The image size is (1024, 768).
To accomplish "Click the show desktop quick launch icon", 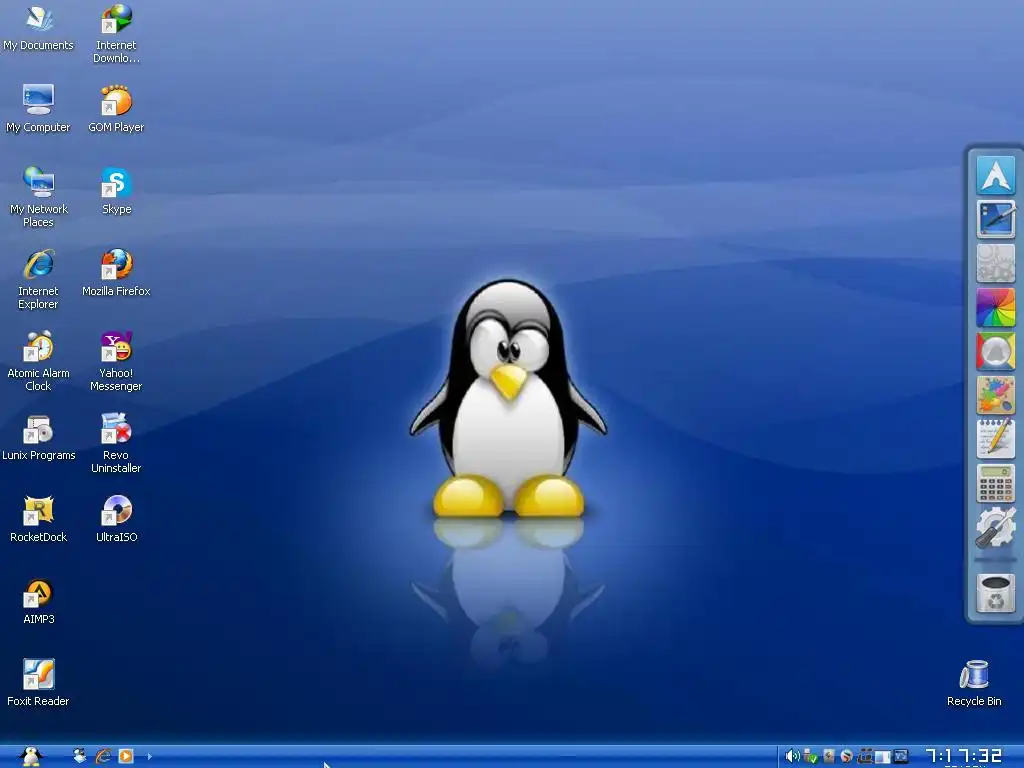I will pos(80,756).
